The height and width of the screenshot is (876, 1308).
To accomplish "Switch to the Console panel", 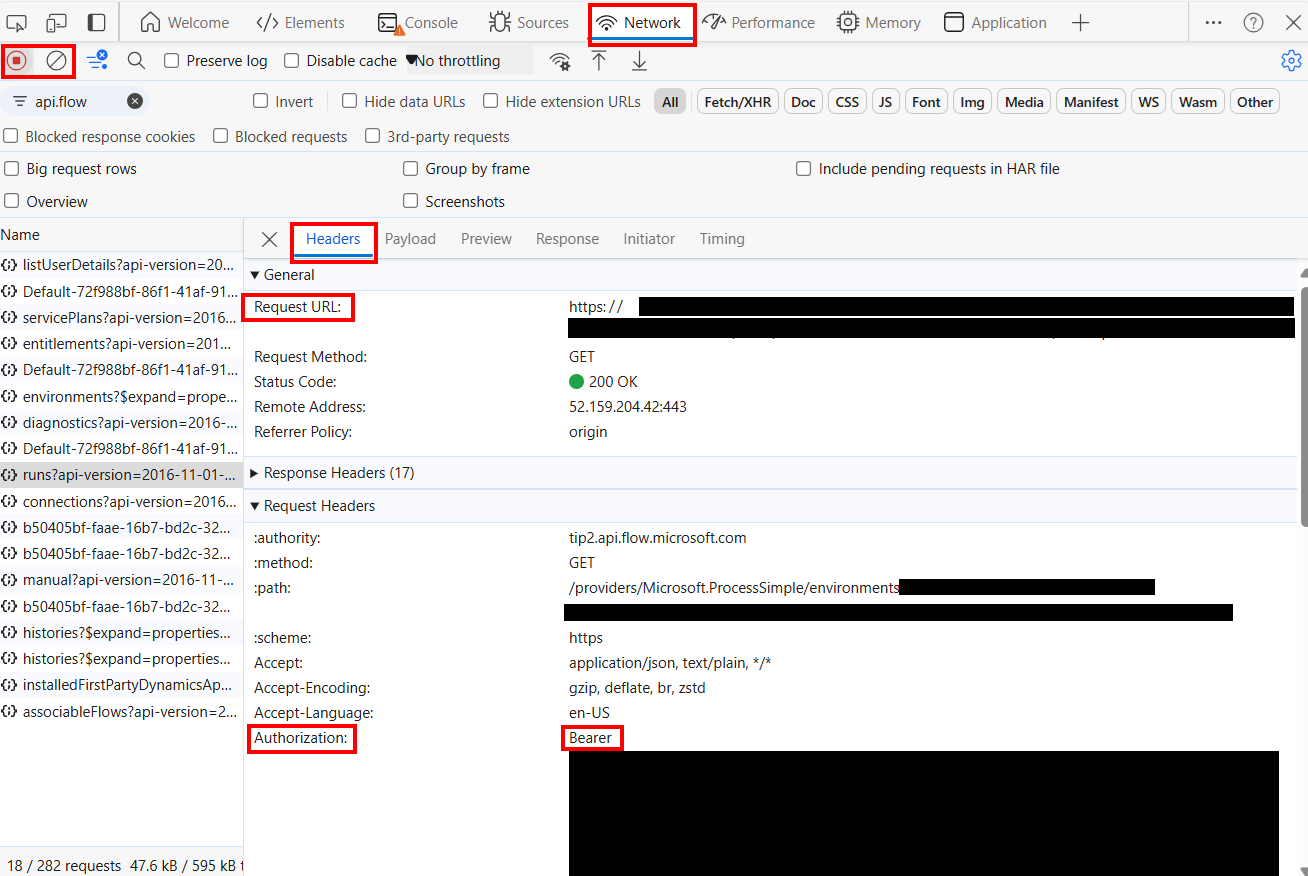I will (x=419, y=21).
